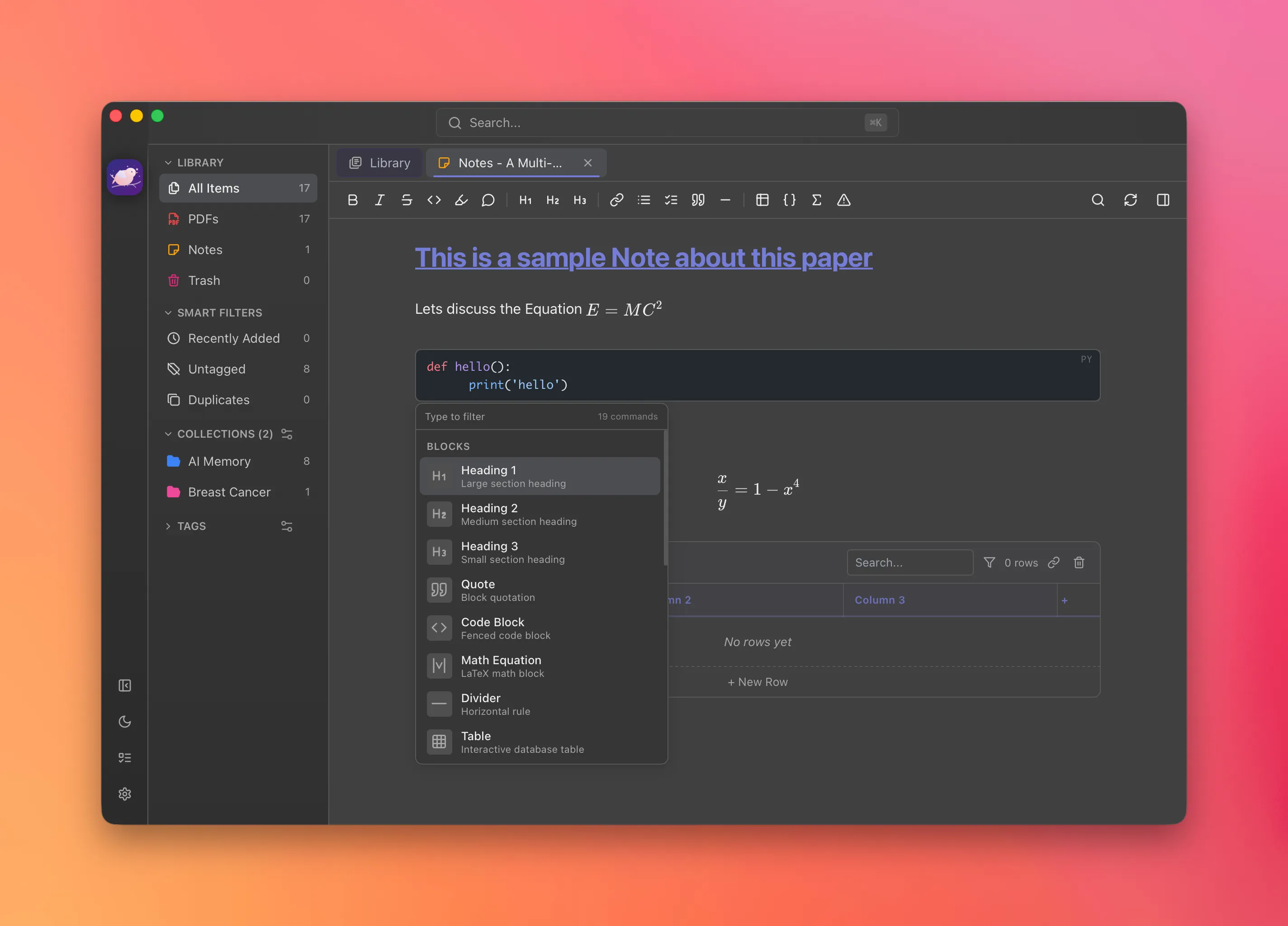Collapse the left sidebar icon

(125, 686)
